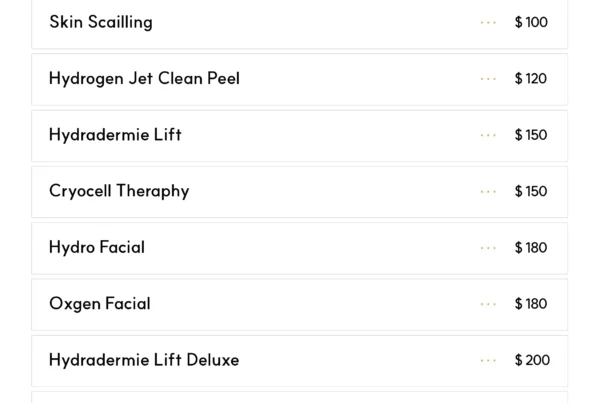The image size is (600, 403).
Task: Select the $180 price of Hydro Facial
Action: tap(531, 248)
